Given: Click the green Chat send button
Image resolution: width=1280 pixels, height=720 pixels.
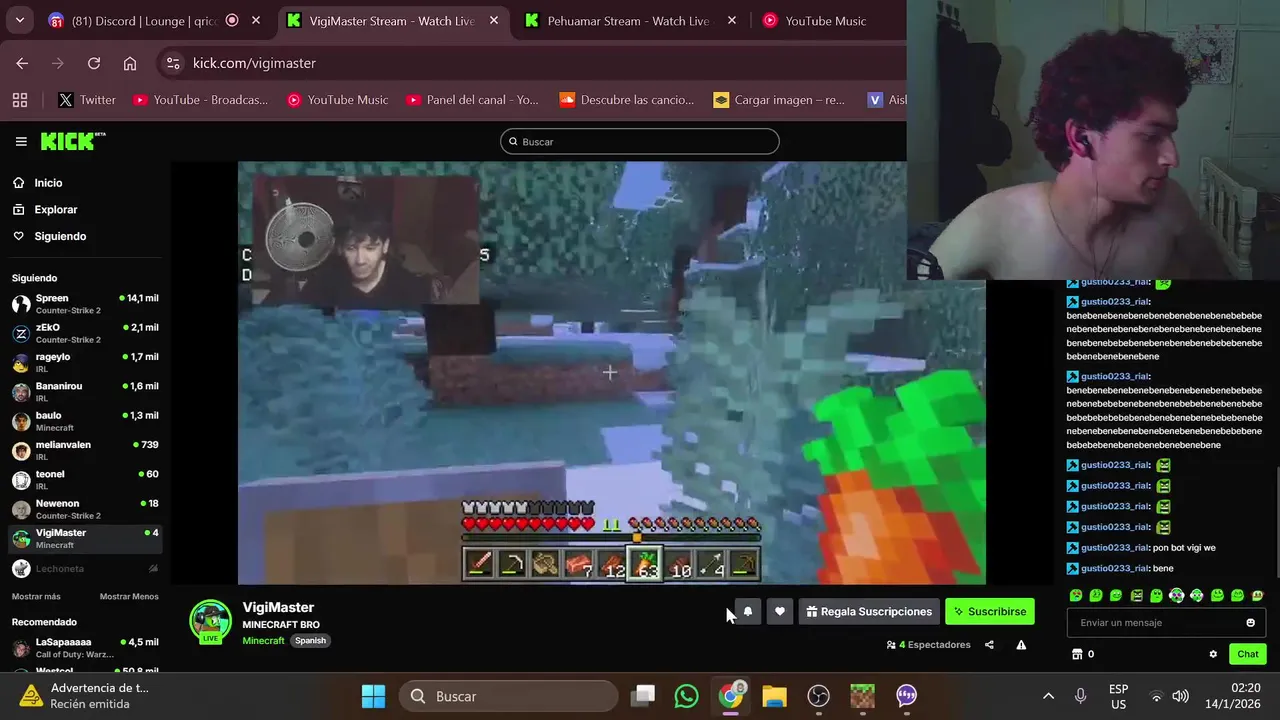Looking at the screenshot, I should [x=1248, y=654].
